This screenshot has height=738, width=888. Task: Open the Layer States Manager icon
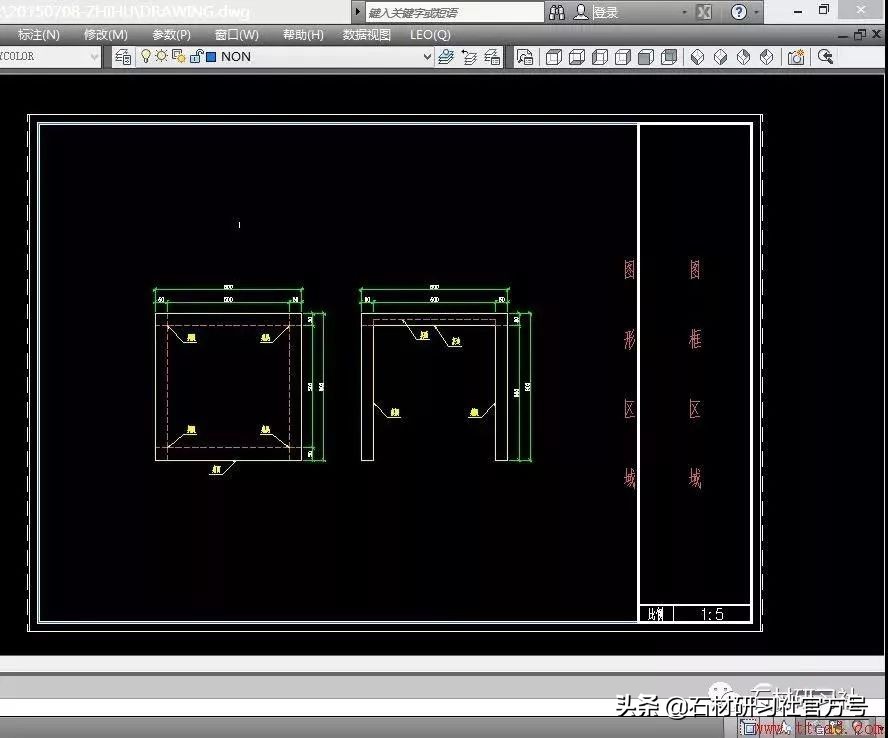pyautogui.click(x=492, y=57)
